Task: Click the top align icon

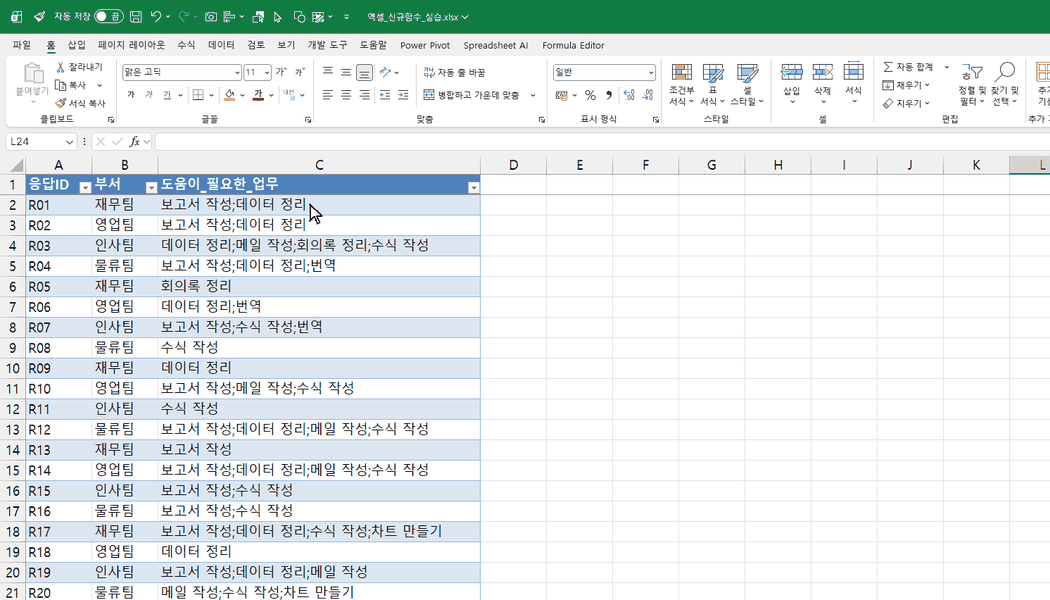Action: 327,72
